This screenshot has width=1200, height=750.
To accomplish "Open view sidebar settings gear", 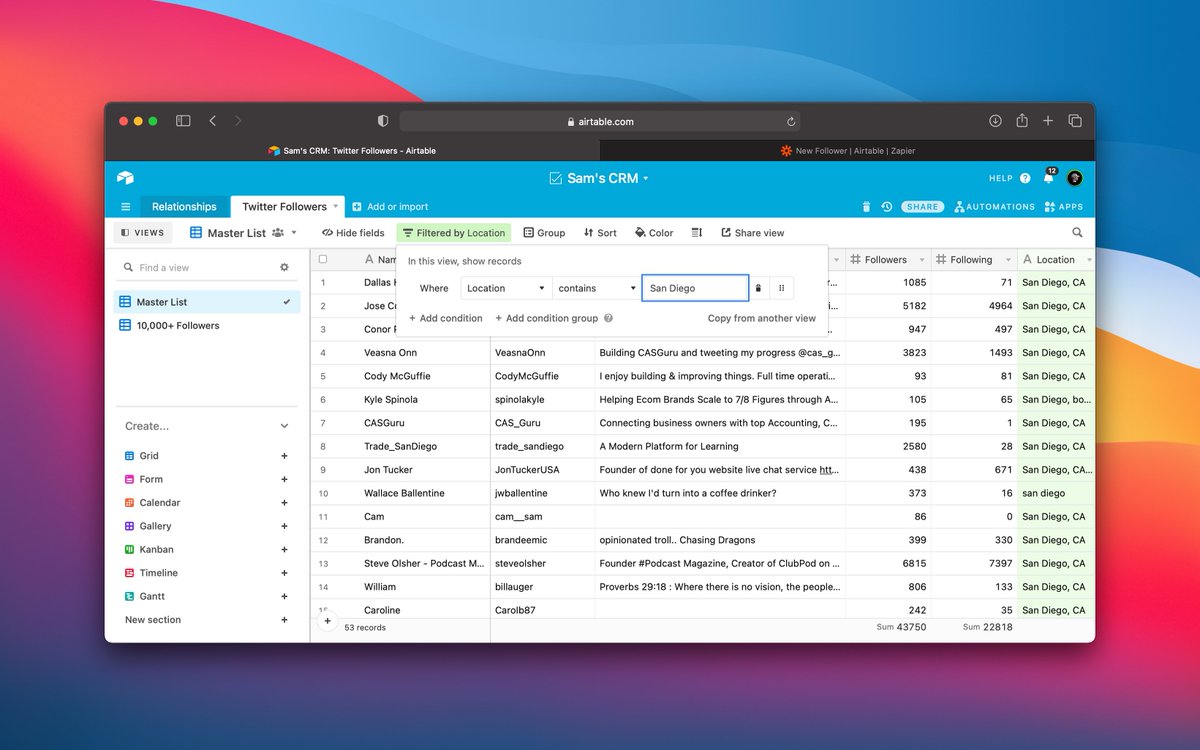I will click(284, 267).
